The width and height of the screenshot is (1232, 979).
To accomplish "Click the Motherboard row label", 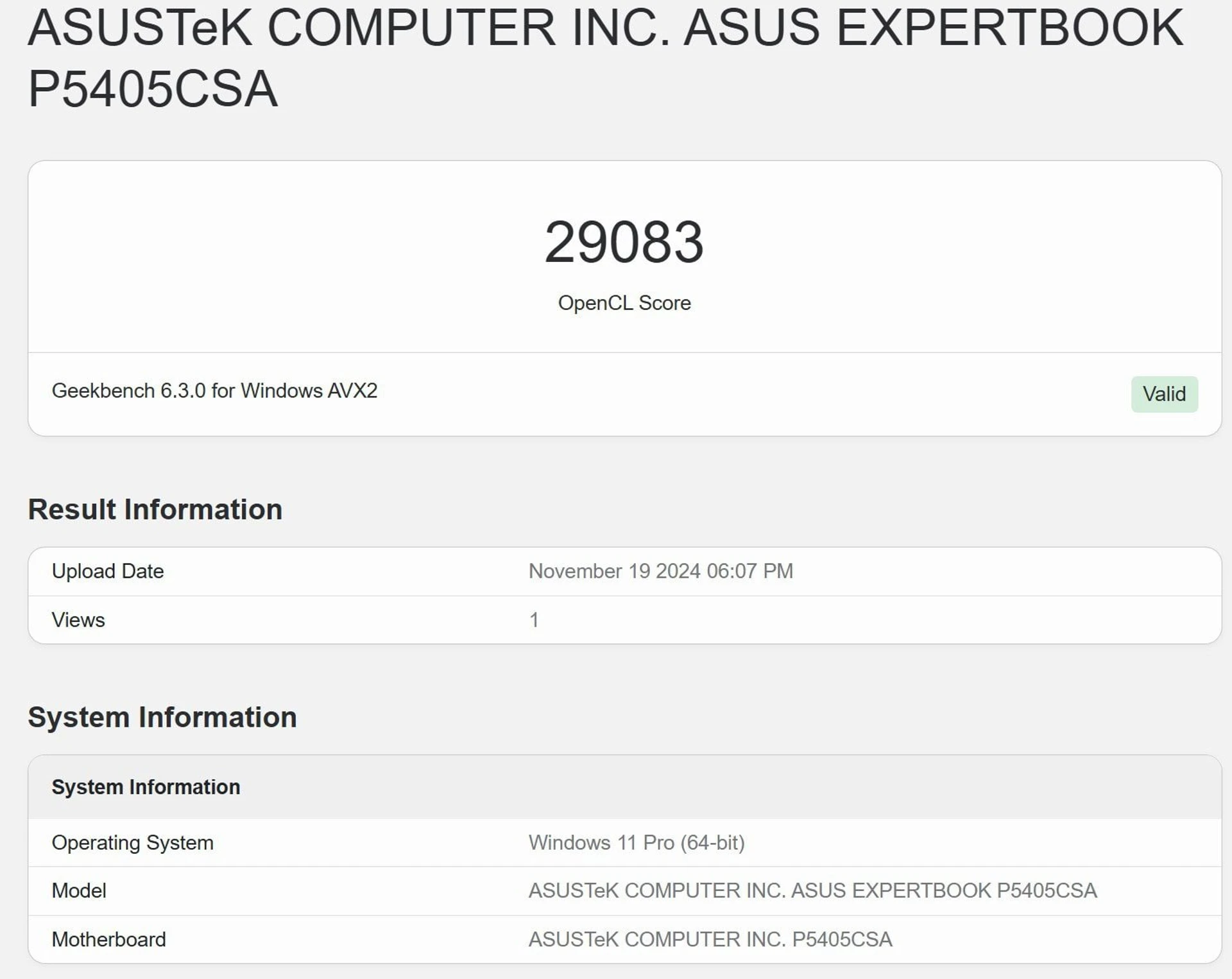I will click(x=108, y=940).
